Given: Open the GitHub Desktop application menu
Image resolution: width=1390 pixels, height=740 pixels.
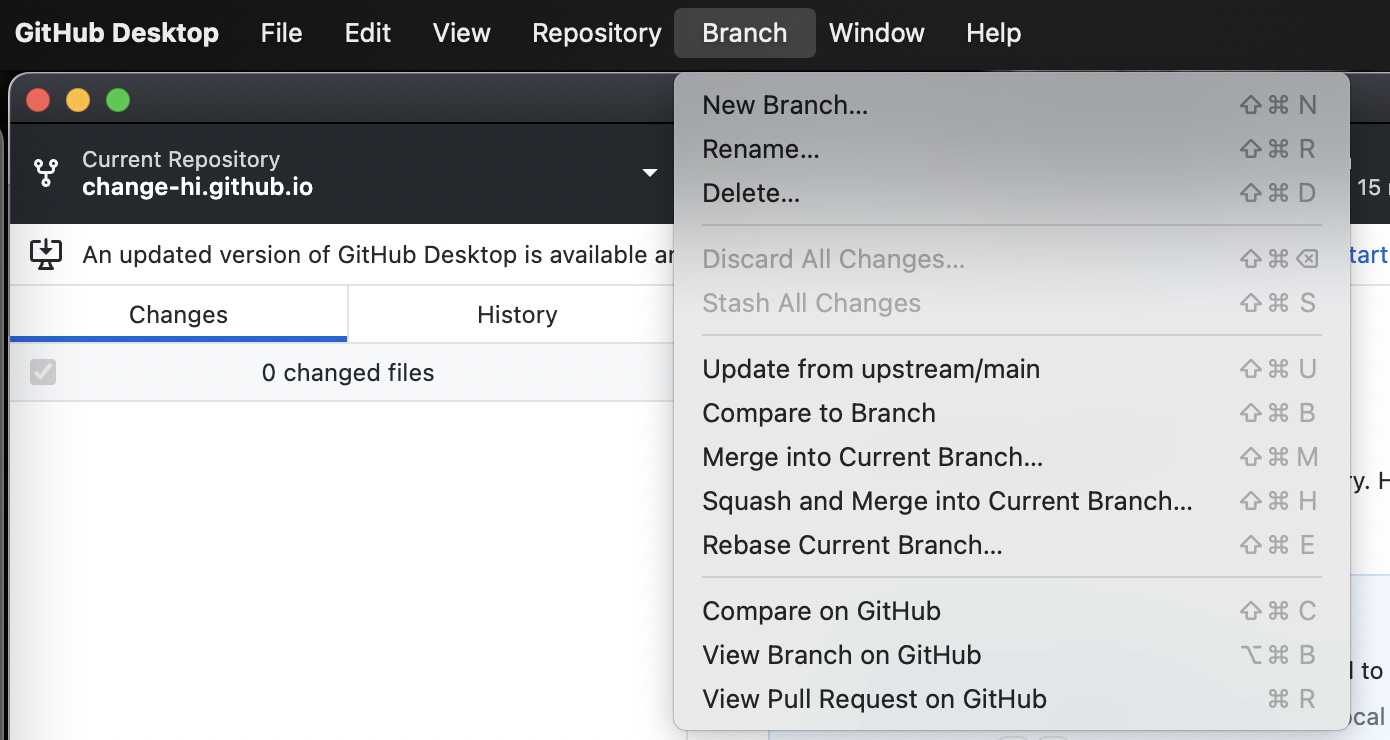Looking at the screenshot, I should tap(117, 33).
